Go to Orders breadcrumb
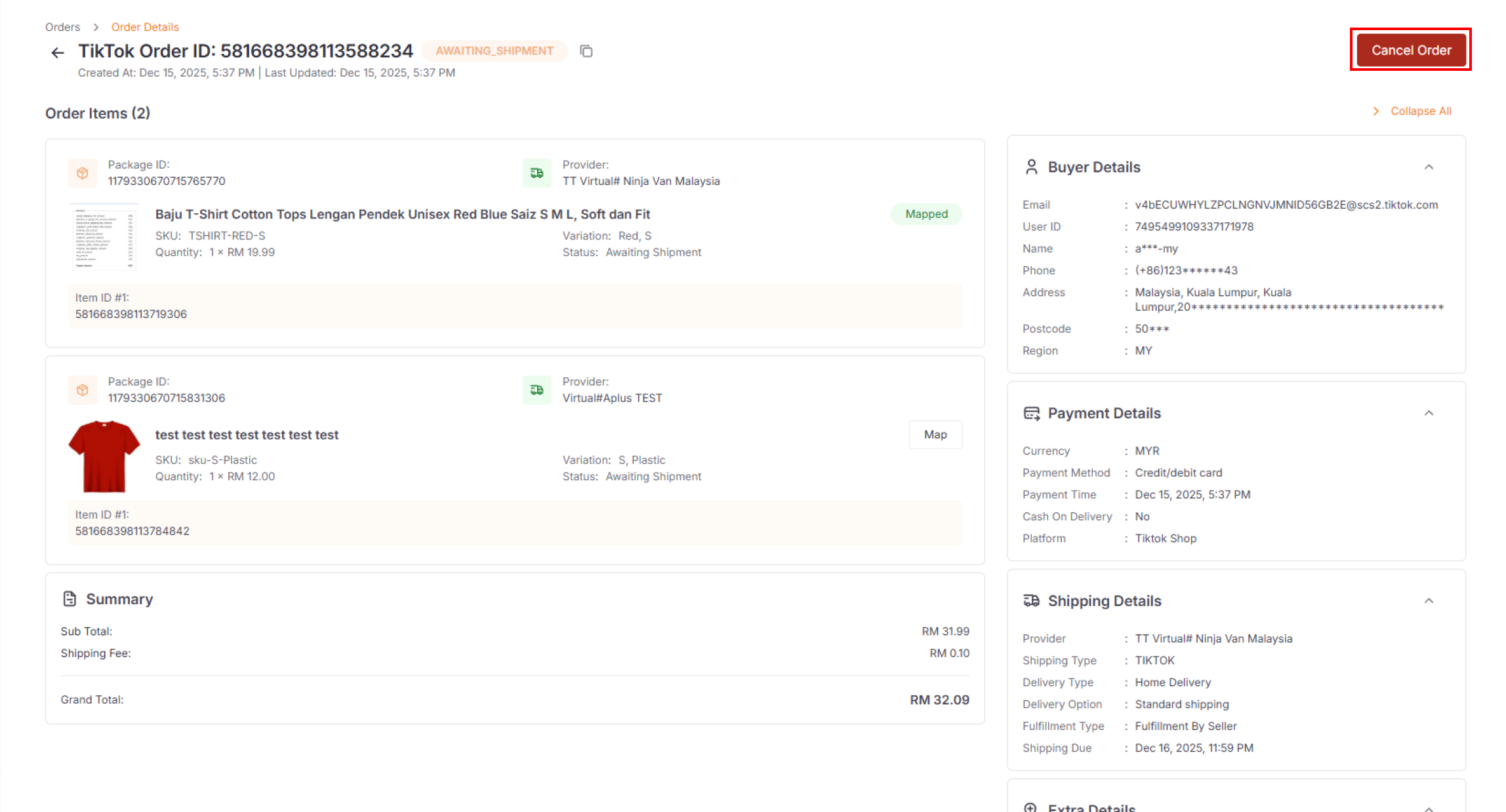1506x812 pixels. pos(62,27)
